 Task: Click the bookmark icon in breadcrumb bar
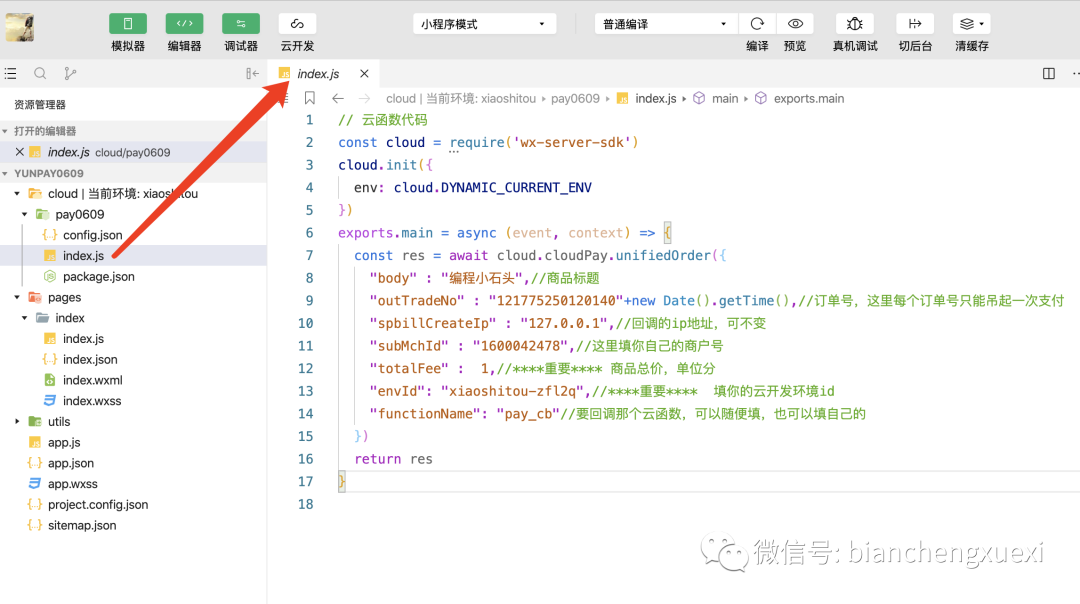pos(309,98)
